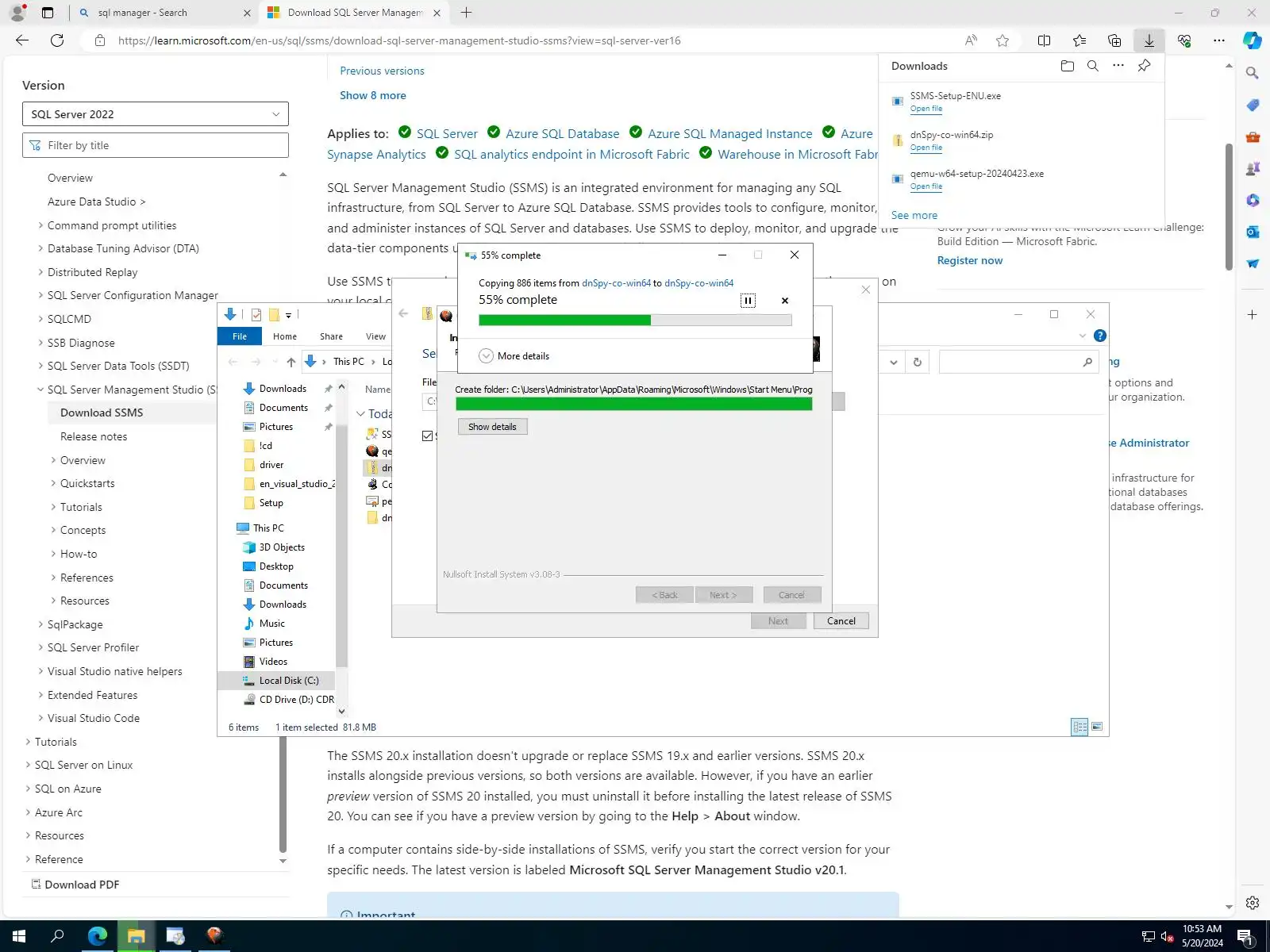Toggle the checkbox in the extraction wizard

[428, 436]
